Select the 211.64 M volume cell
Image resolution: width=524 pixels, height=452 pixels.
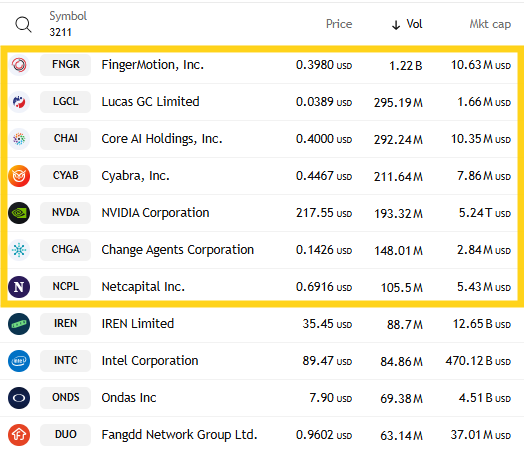click(398, 177)
